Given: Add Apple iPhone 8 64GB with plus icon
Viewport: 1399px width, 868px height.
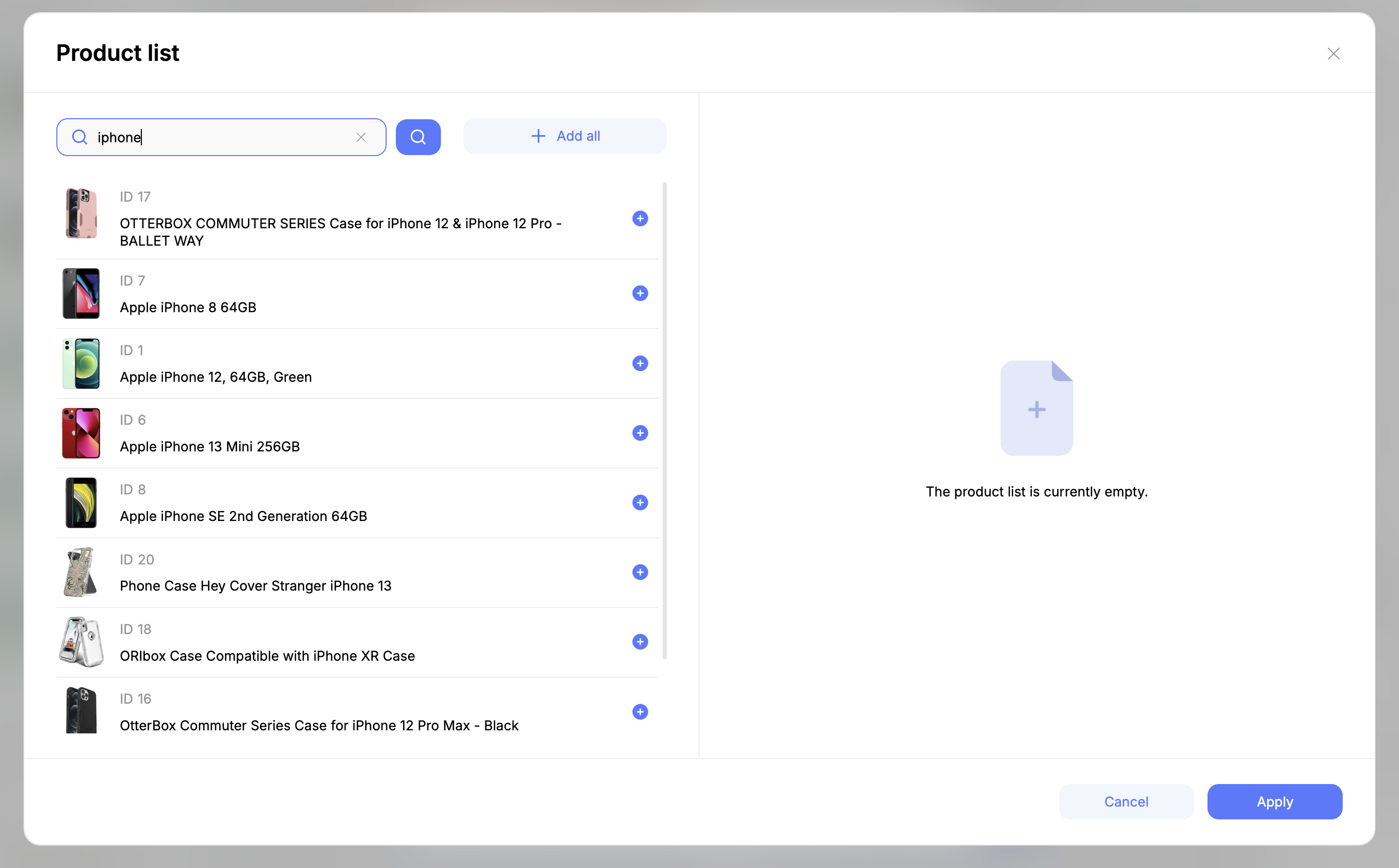Looking at the screenshot, I should pyautogui.click(x=640, y=293).
